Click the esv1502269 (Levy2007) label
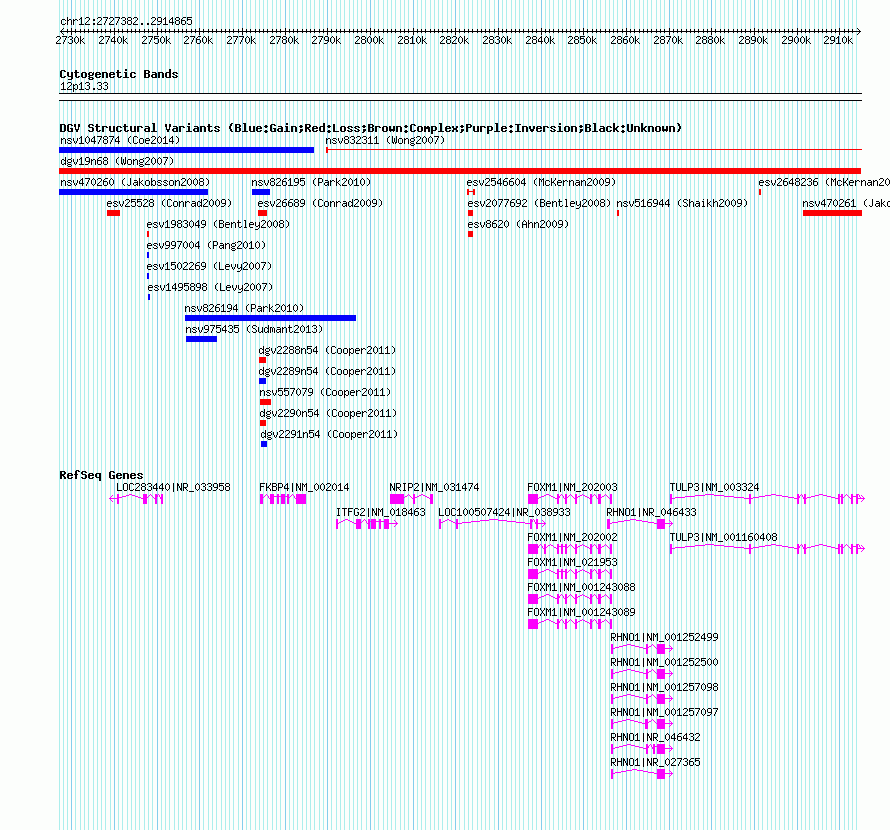Screen dimensions: 890x830 [x=209, y=266]
